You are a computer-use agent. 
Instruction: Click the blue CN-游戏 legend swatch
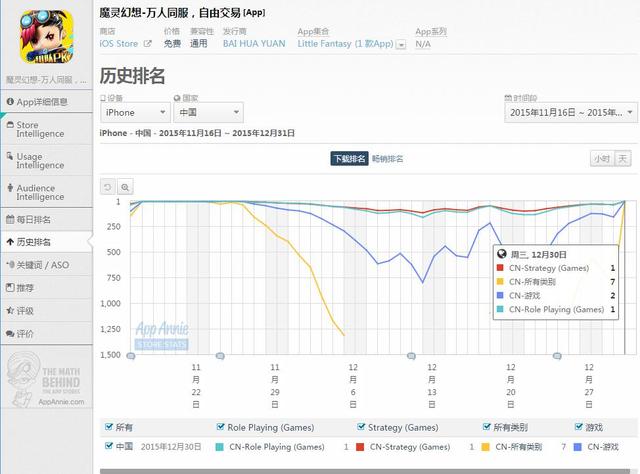pyautogui.click(x=578, y=447)
